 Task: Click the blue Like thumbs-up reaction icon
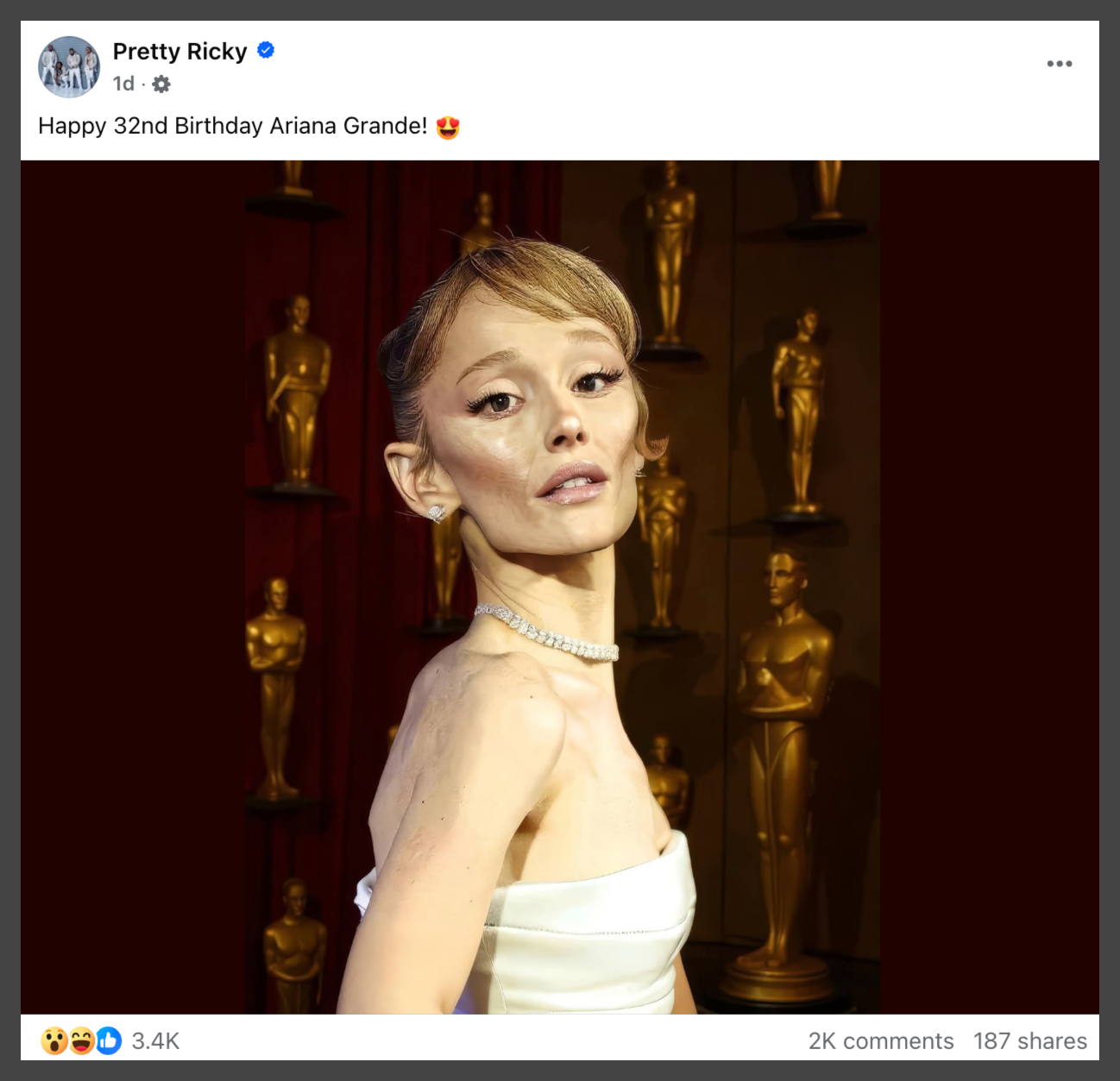[109, 1041]
